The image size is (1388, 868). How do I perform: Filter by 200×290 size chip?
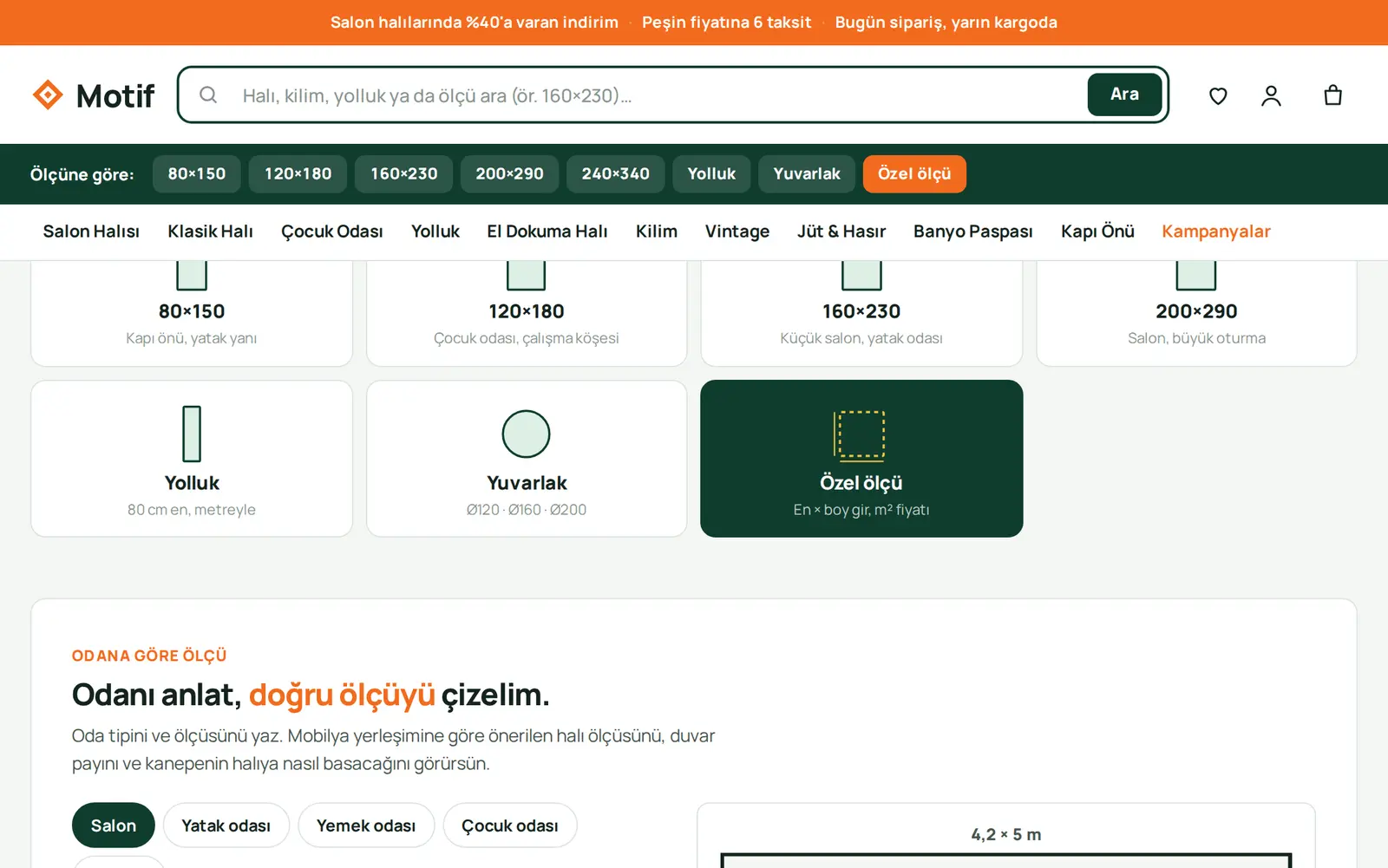tap(509, 174)
